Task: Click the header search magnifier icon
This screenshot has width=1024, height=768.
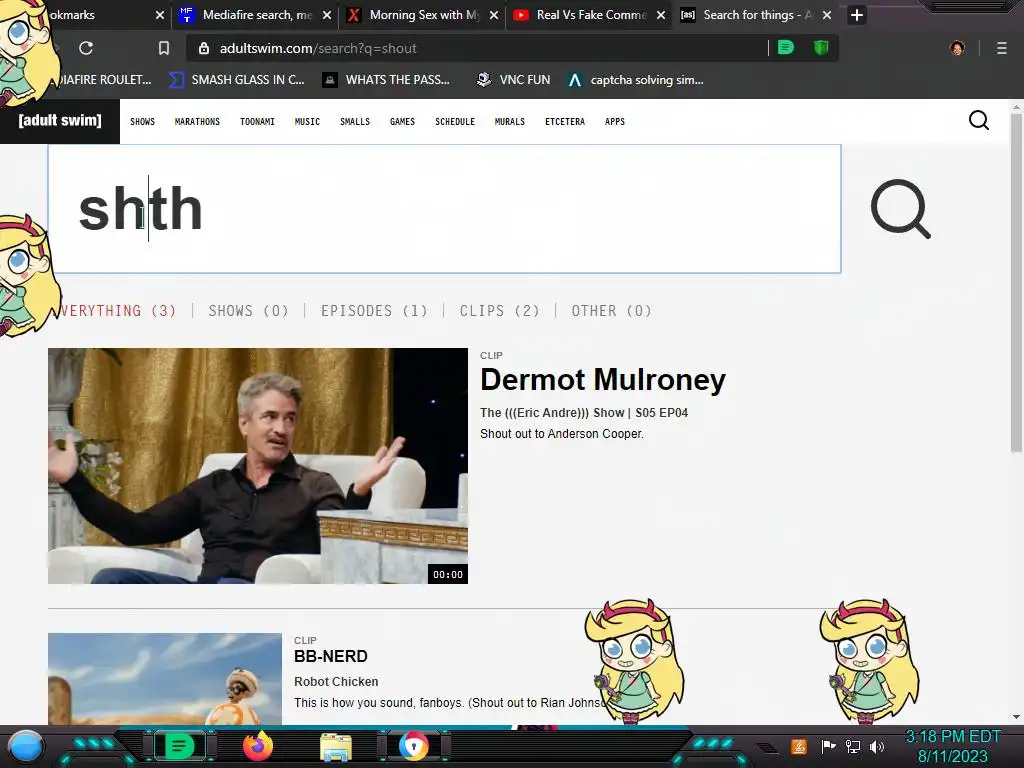Action: pos(978,120)
